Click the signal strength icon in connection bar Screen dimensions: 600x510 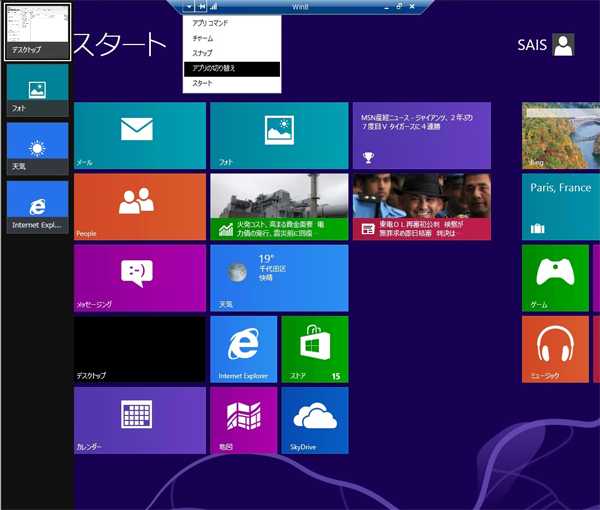click(214, 6)
